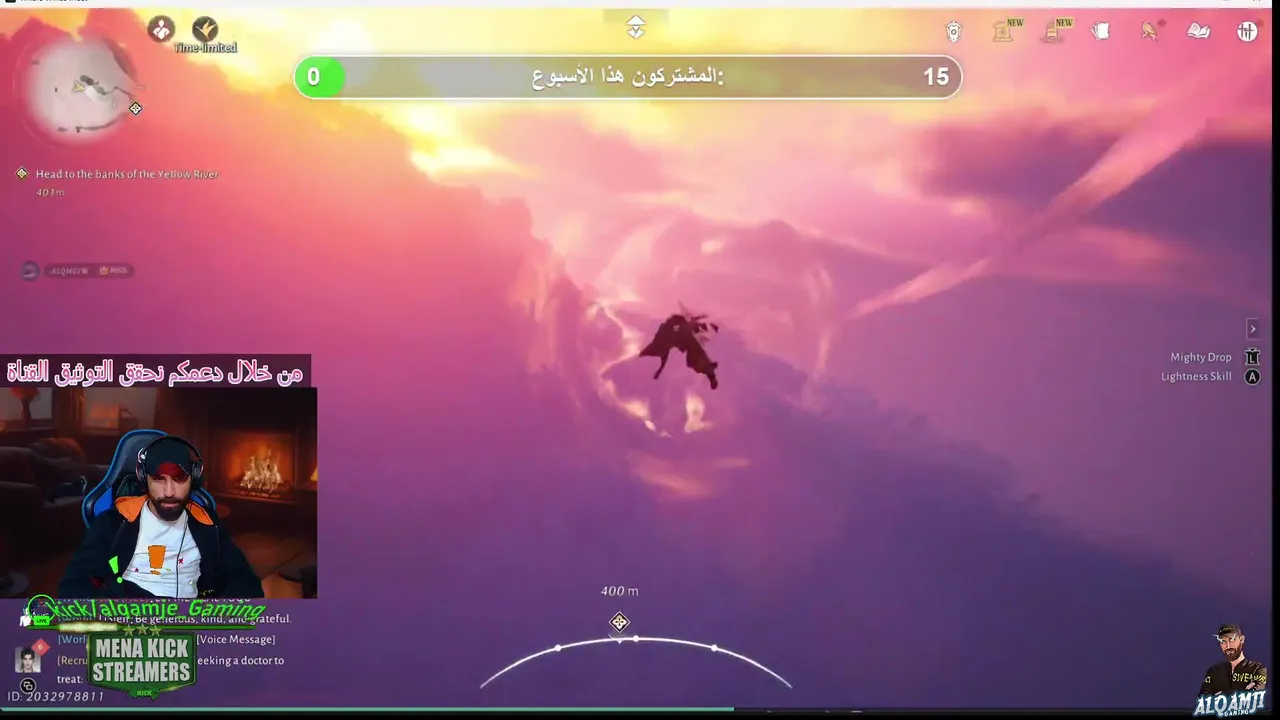Screen dimensions: 1280x720
Task: Click the Time-limited event icon
Action: point(205,30)
